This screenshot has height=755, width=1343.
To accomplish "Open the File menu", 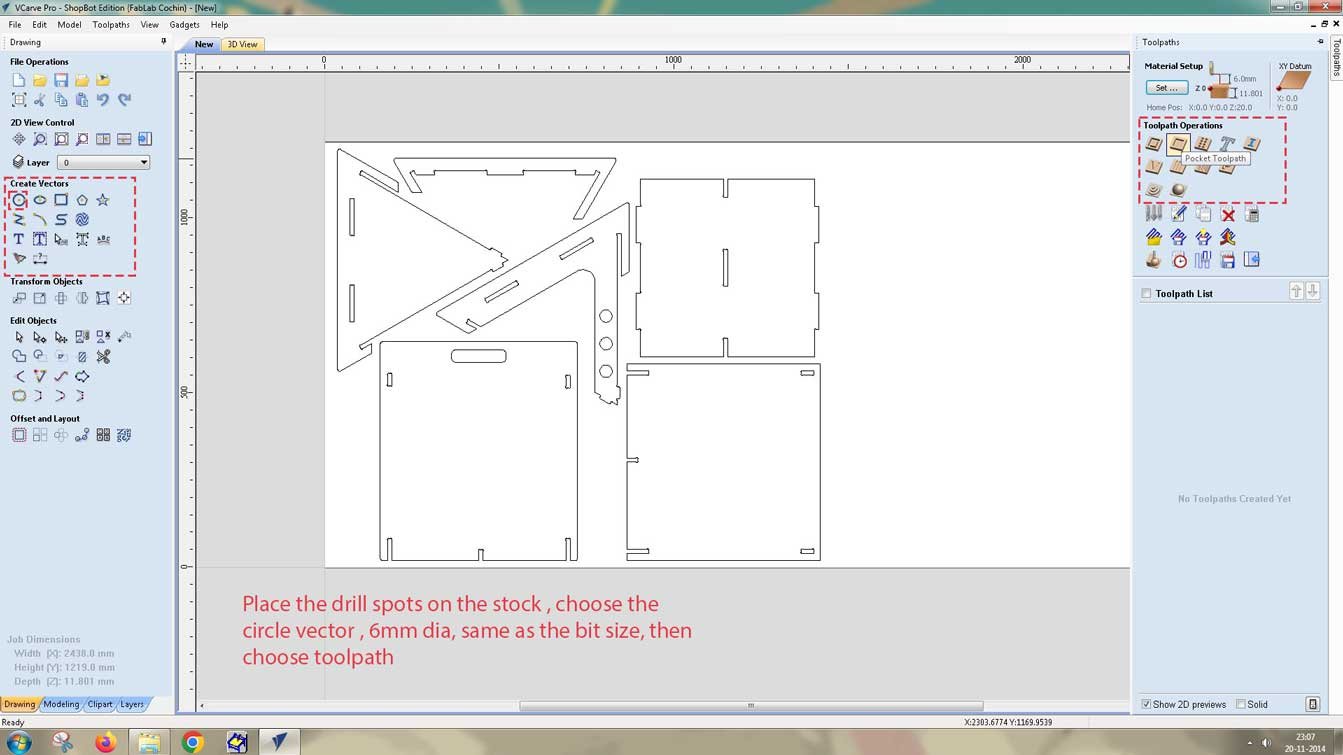I will pos(15,24).
